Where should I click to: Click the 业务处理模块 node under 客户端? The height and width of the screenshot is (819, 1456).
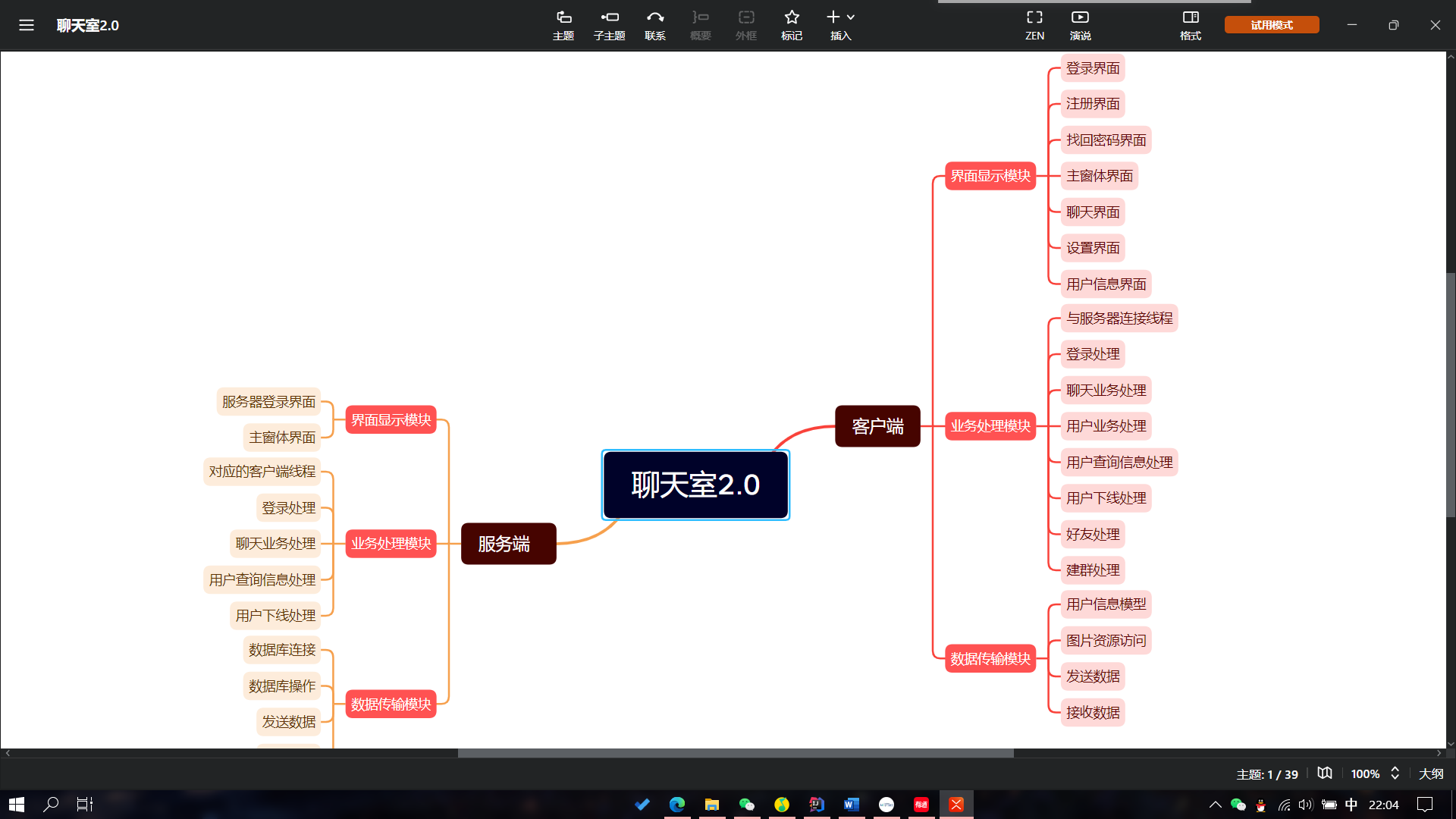990,426
